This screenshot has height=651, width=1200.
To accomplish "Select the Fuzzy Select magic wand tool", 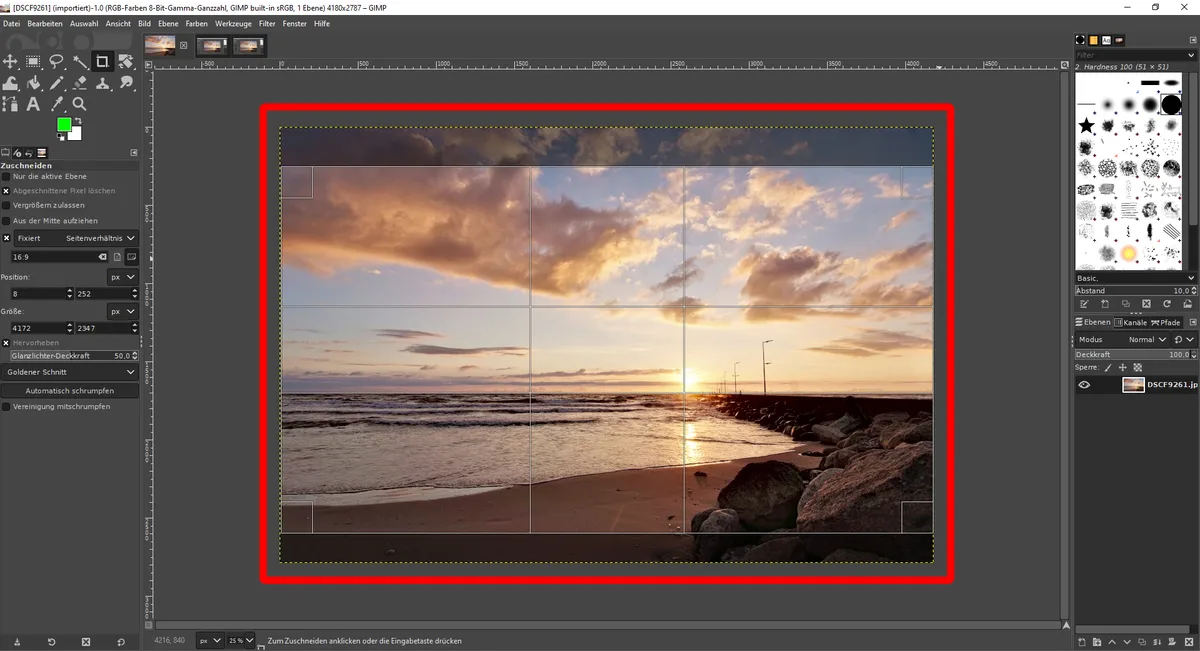I will pyautogui.click(x=79, y=62).
